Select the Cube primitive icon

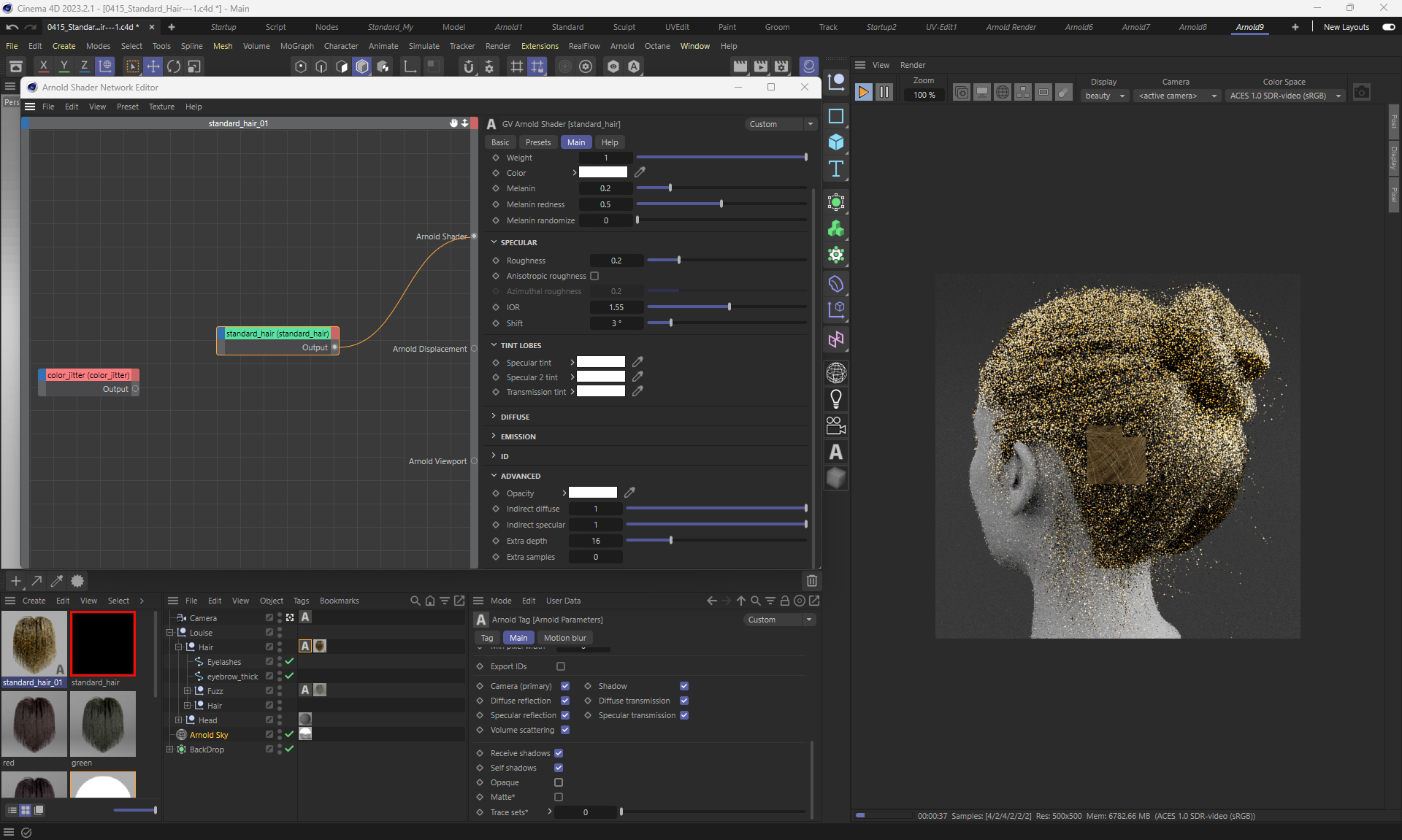coord(836,142)
